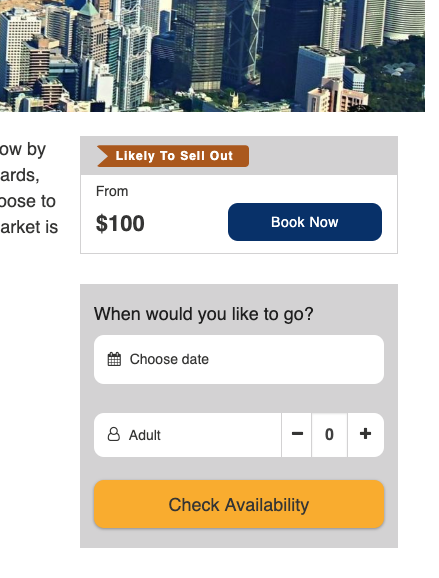Open the Choose date field
Screen dimensions: 439x578
(239, 359)
